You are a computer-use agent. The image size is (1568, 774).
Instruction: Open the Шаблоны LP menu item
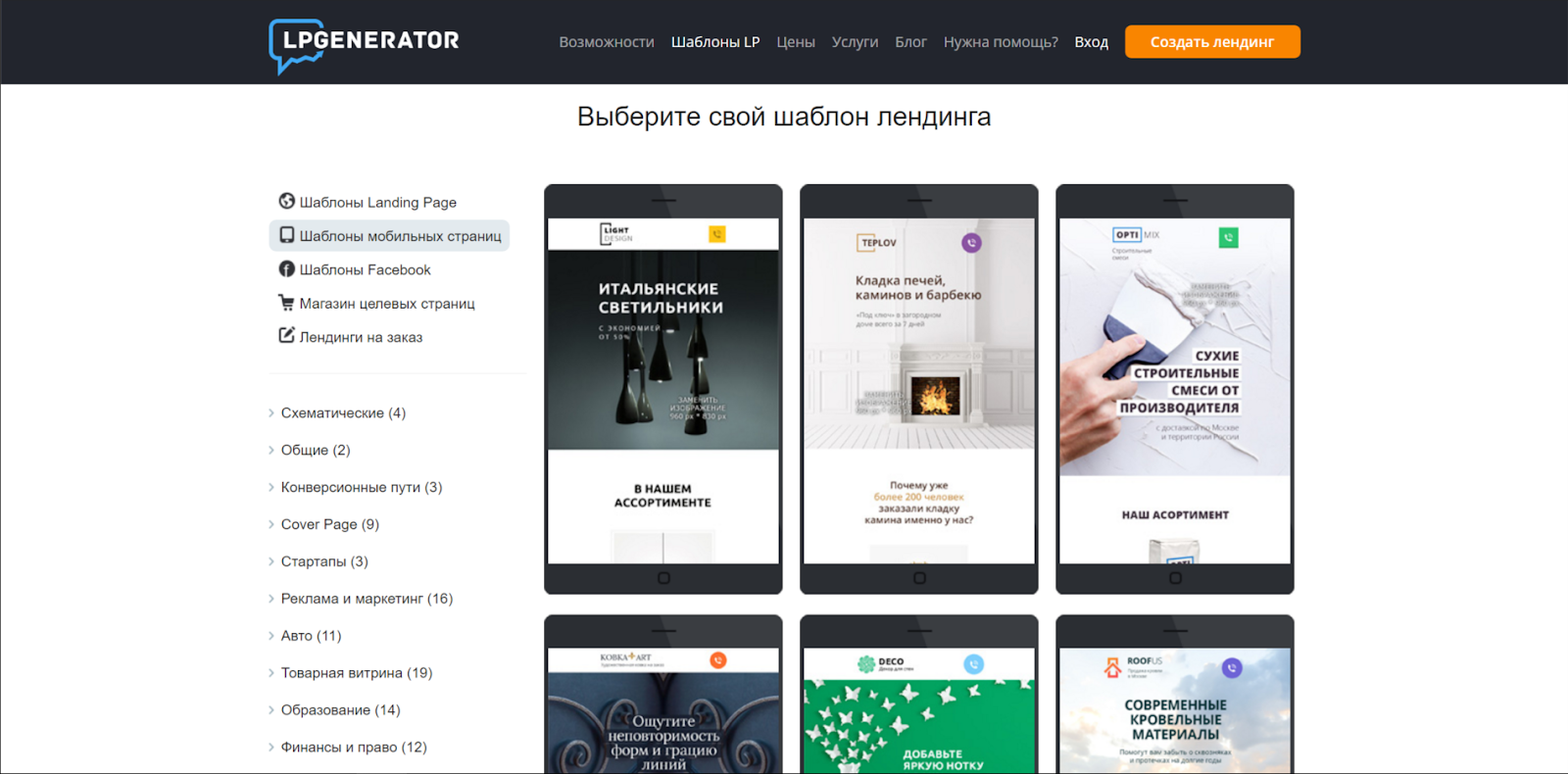click(715, 42)
